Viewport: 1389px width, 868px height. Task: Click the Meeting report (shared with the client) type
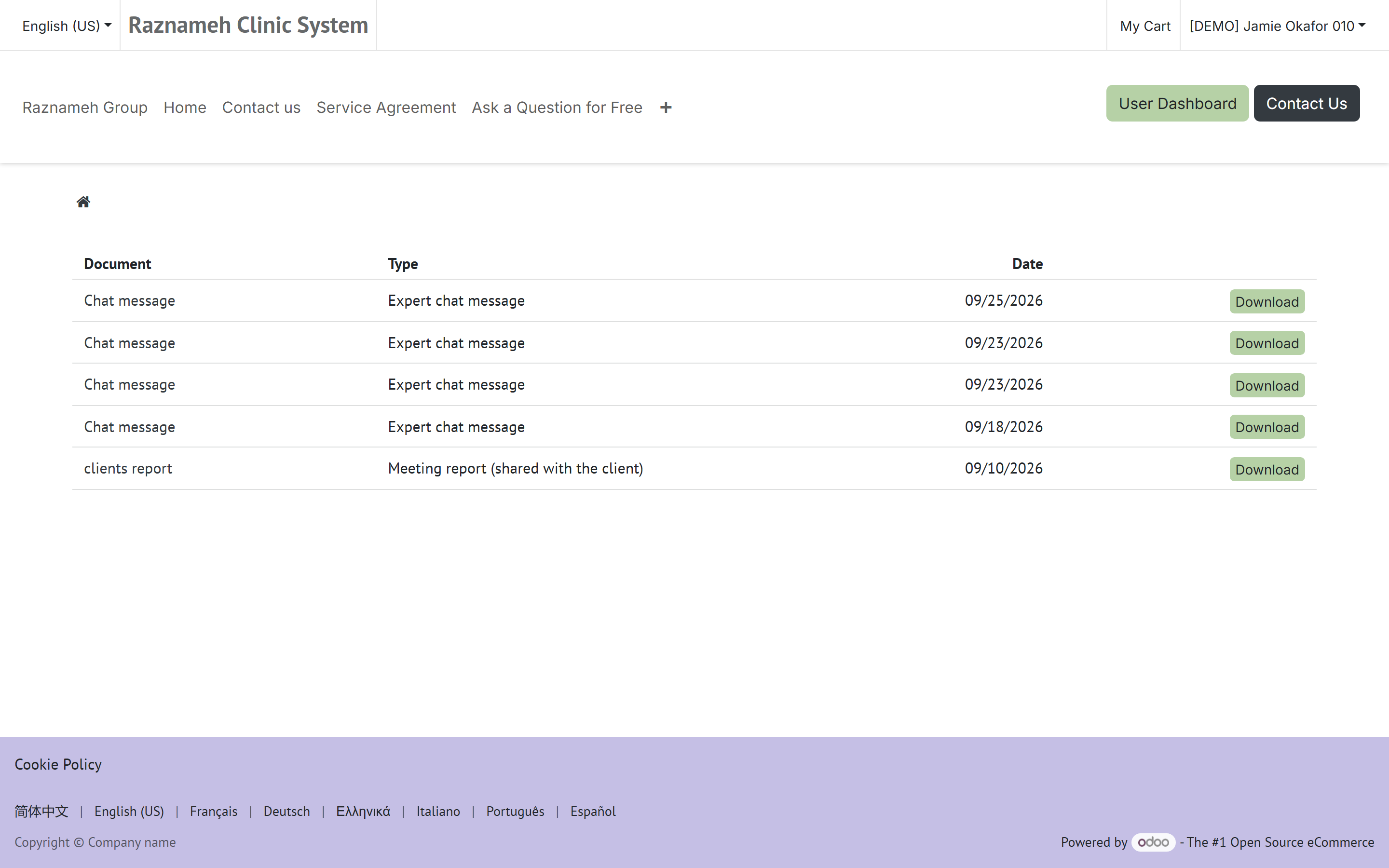[516, 468]
